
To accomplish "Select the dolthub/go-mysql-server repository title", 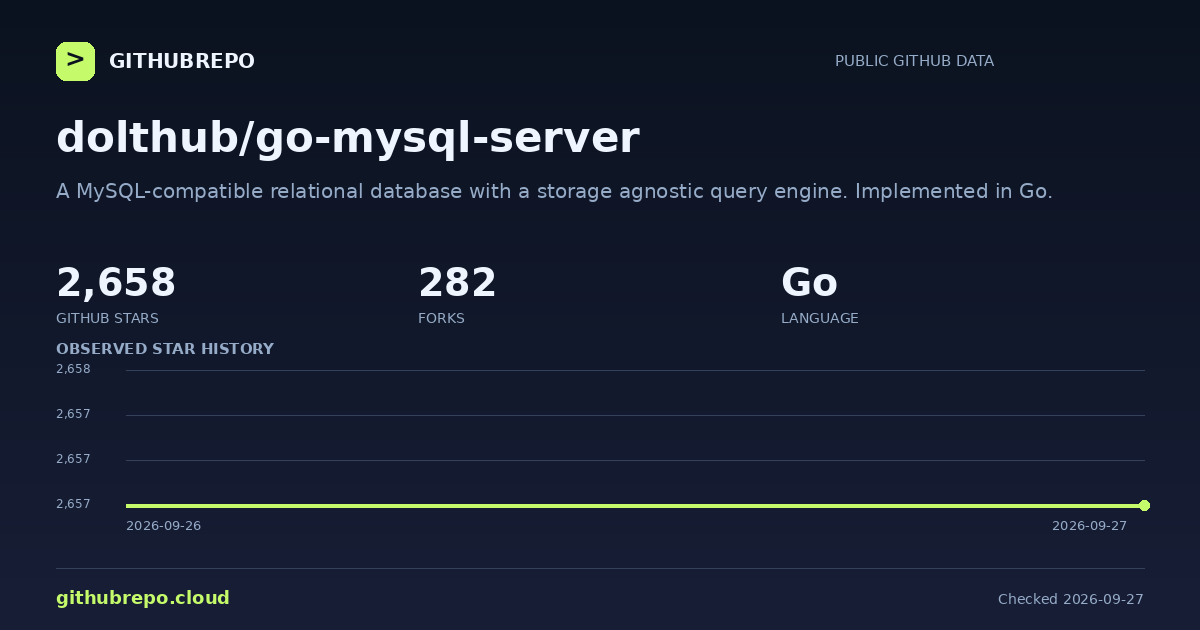I will point(347,138).
